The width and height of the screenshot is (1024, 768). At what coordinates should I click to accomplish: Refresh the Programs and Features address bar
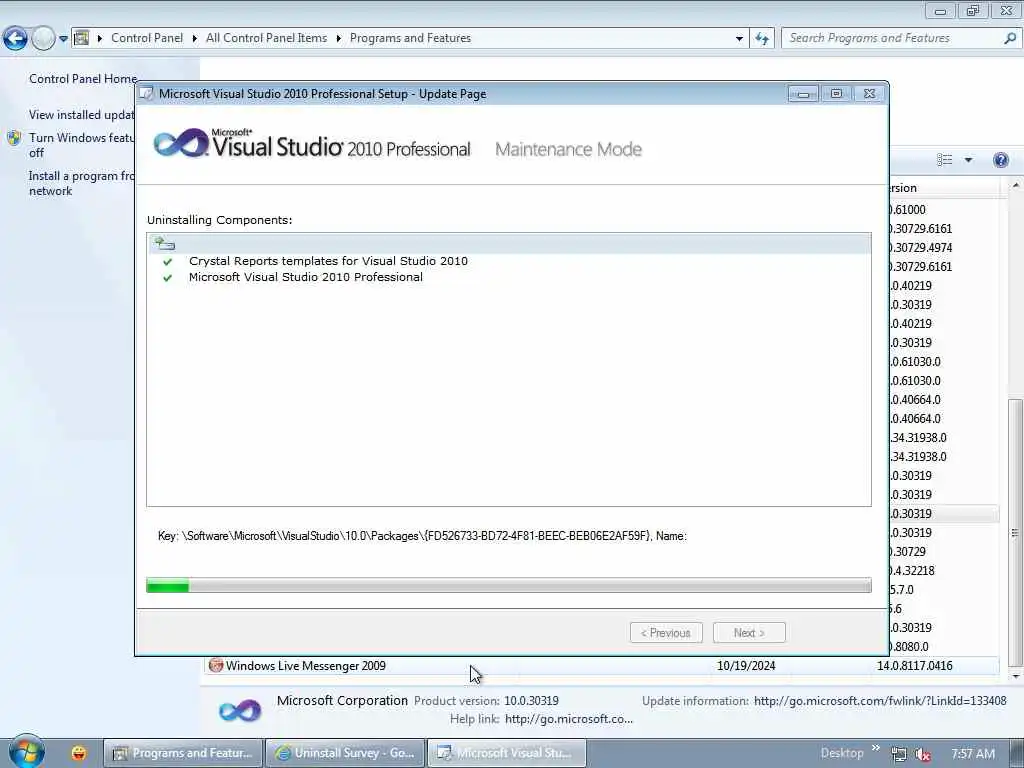762,39
